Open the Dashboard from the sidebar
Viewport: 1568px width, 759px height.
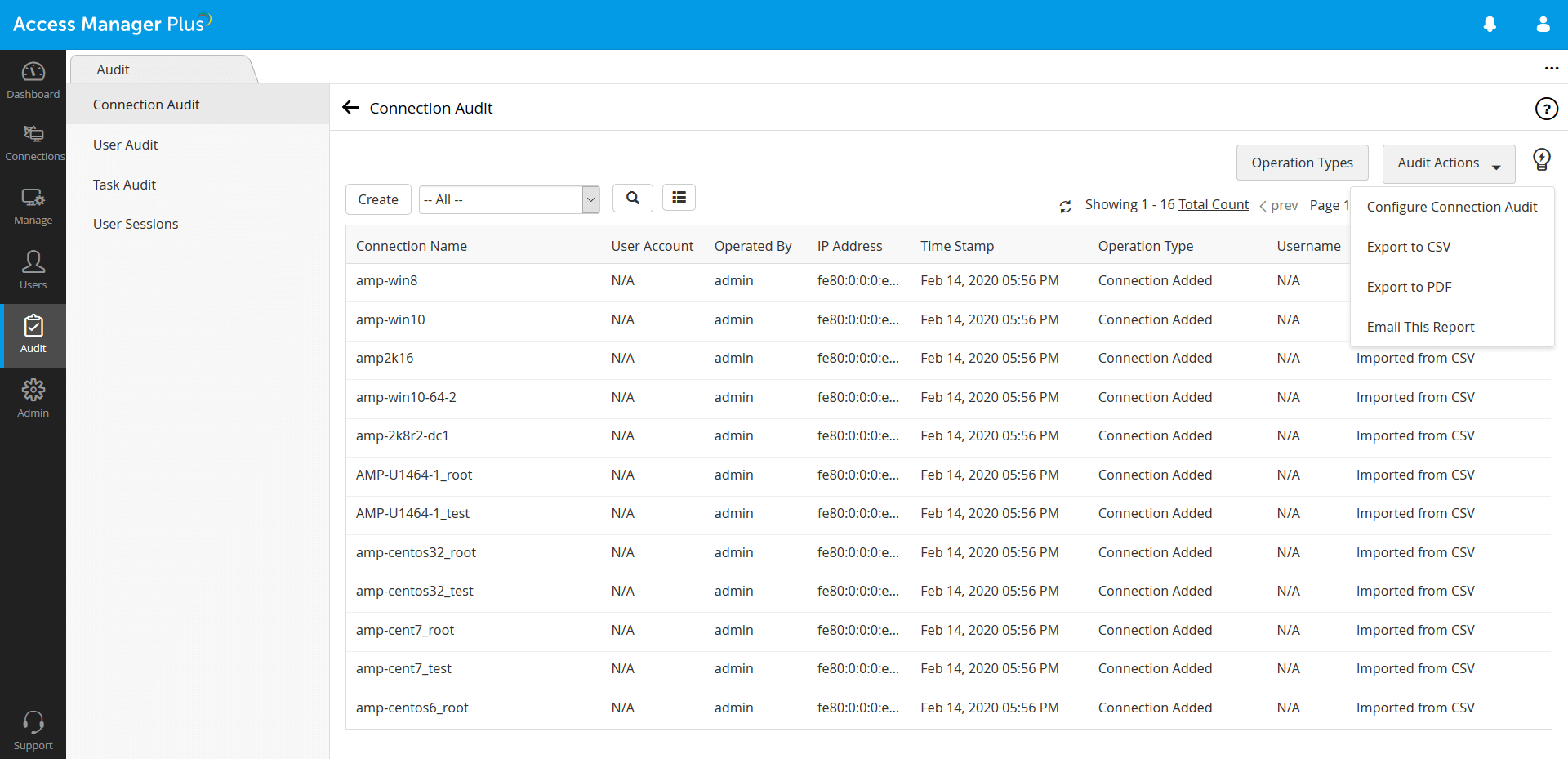[x=33, y=80]
